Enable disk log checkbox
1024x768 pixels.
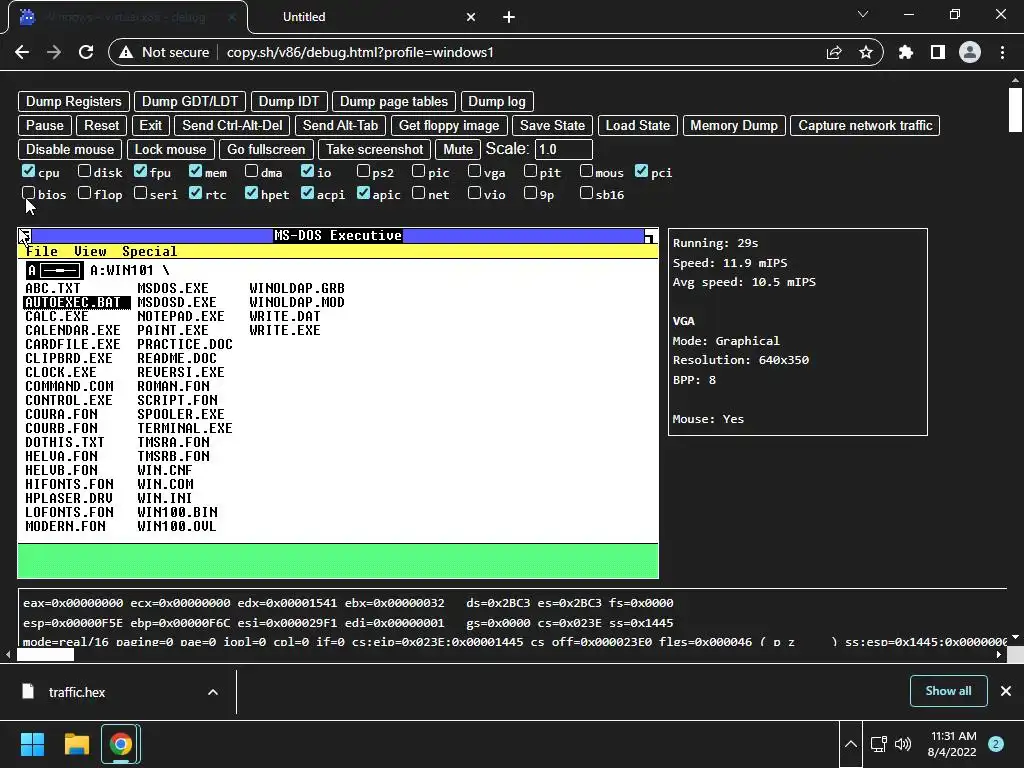pyautogui.click(x=84, y=171)
